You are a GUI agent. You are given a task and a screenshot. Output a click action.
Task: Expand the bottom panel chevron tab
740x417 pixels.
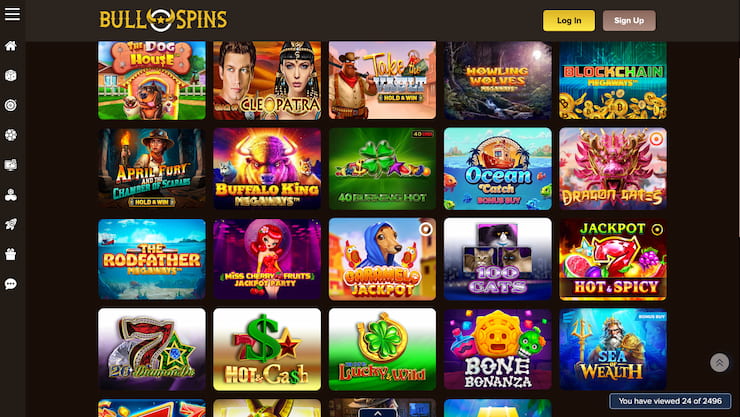tap(378, 413)
